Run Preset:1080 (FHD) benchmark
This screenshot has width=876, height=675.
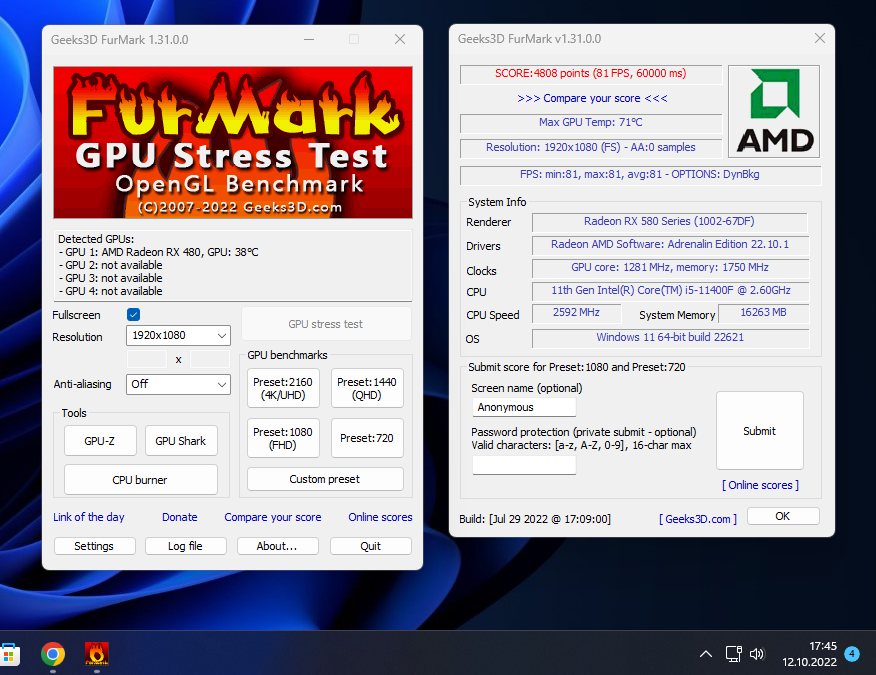[283, 438]
